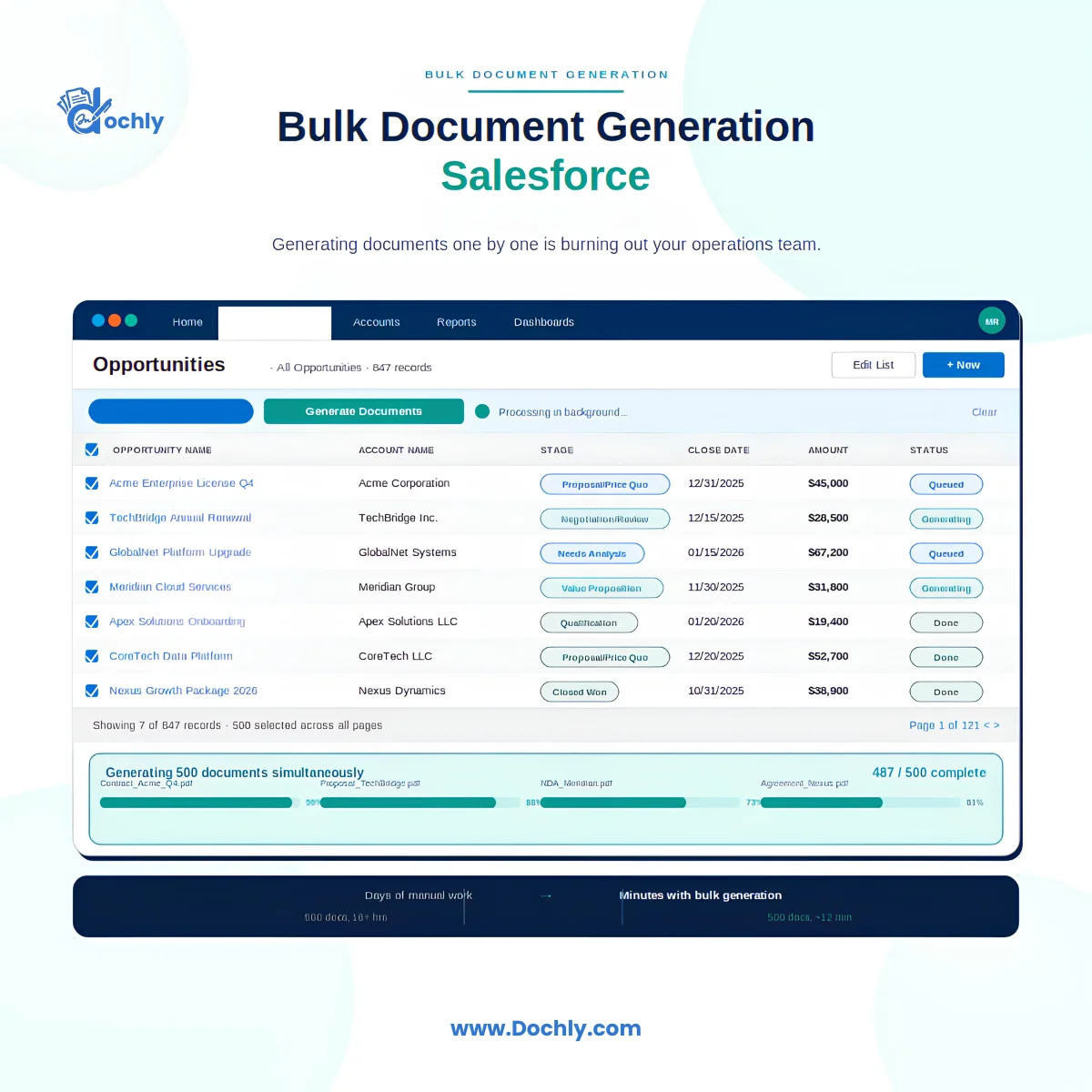The width and height of the screenshot is (1092, 1092).
Task: Open the TechBridge Annual Renewal opportunity
Action: pyautogui.click(x=180, y=518)
